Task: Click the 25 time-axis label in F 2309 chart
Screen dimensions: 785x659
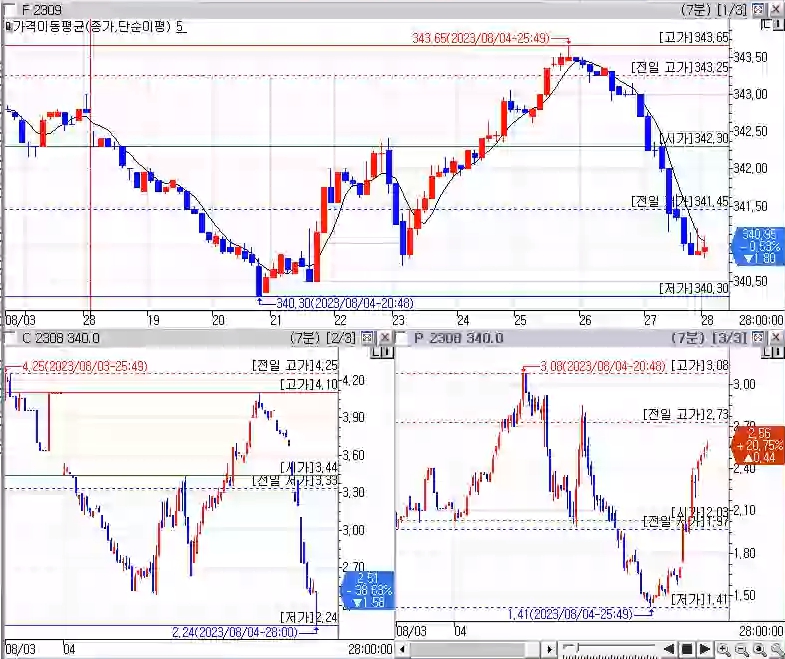Action: pyautogui.click(x=520, y=319)
